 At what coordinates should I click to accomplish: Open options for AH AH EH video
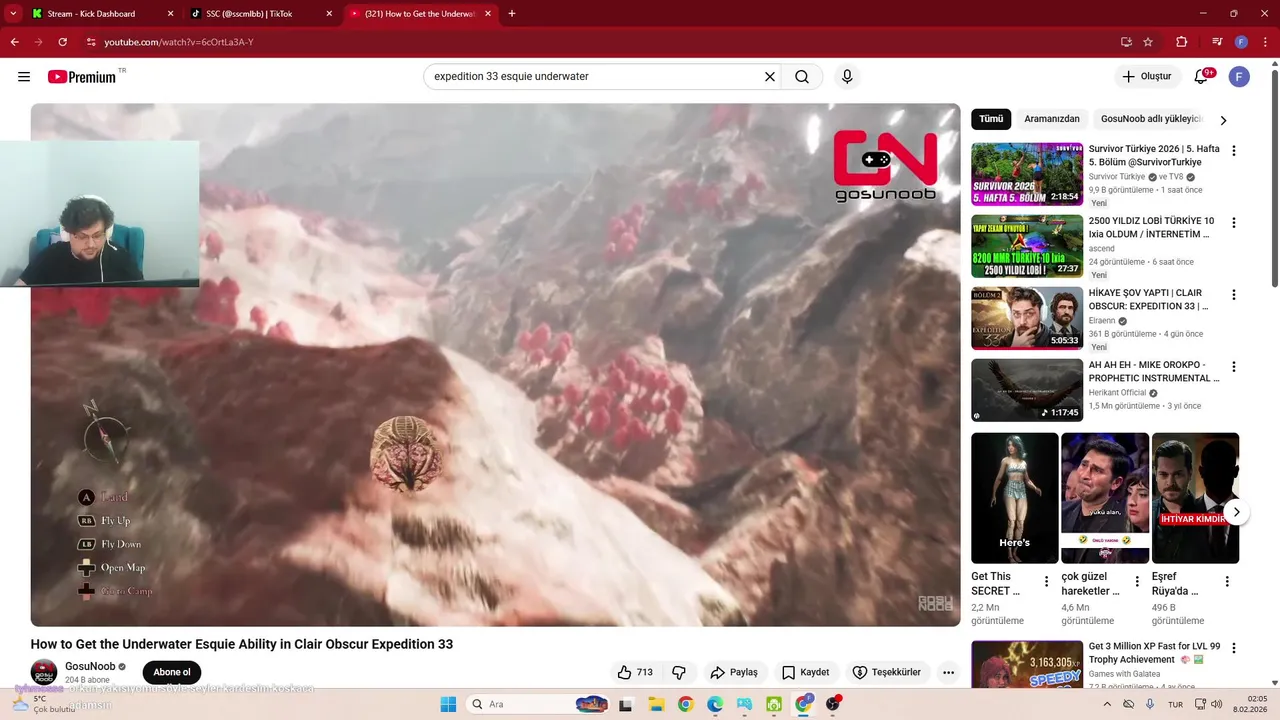[1234, 367]
